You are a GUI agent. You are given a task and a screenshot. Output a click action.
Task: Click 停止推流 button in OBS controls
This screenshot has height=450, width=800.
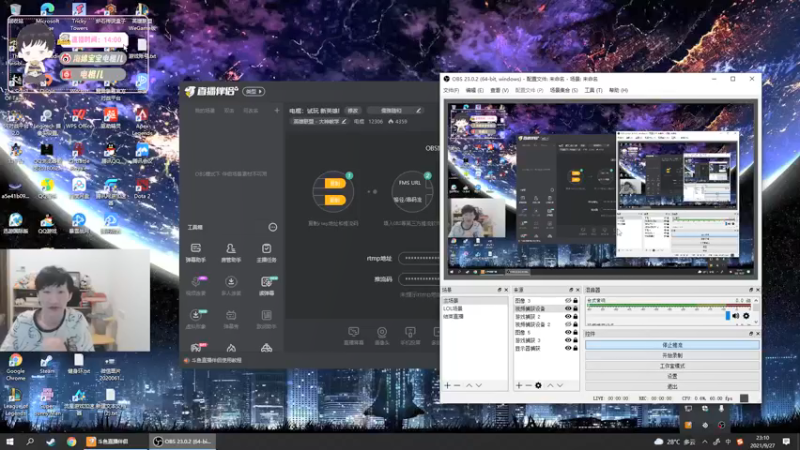click(672, 345)
